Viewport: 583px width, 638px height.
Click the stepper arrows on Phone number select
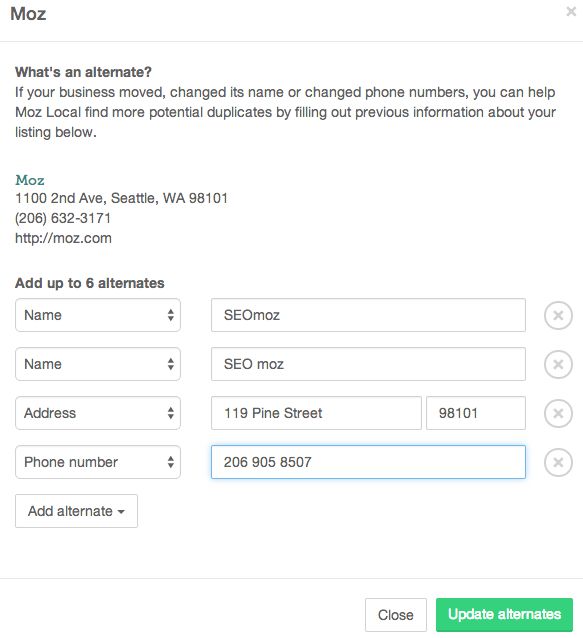tap(170, 462)
